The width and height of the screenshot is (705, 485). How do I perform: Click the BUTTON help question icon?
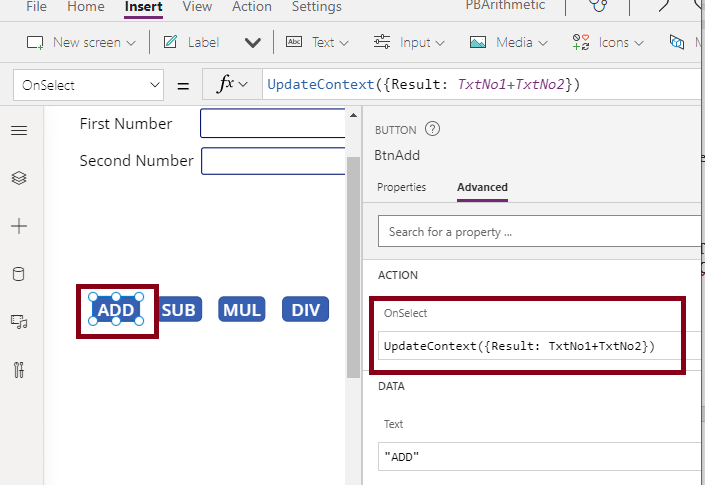[x=433, y=129]
